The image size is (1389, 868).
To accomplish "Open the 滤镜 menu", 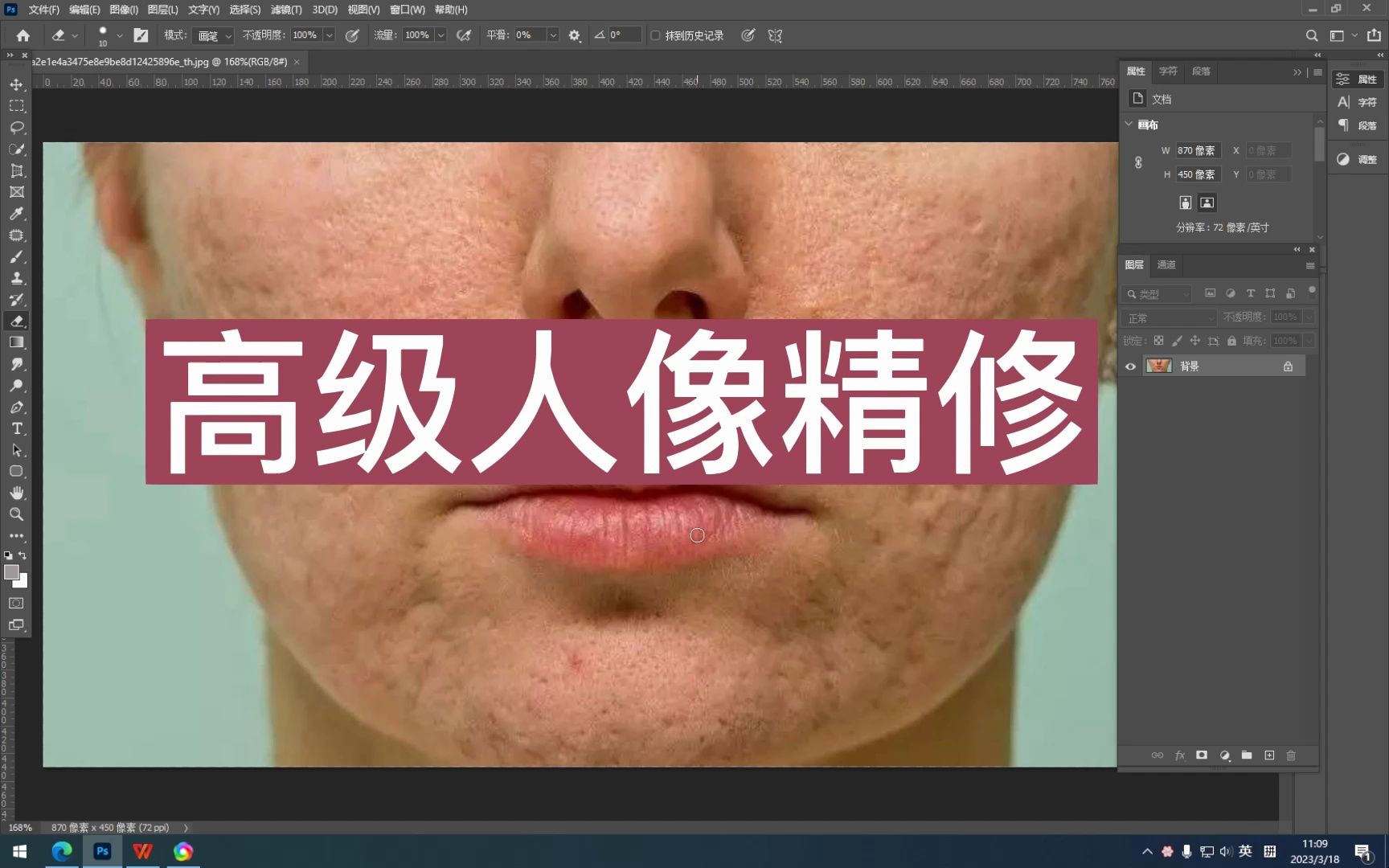I will [288, 10].
